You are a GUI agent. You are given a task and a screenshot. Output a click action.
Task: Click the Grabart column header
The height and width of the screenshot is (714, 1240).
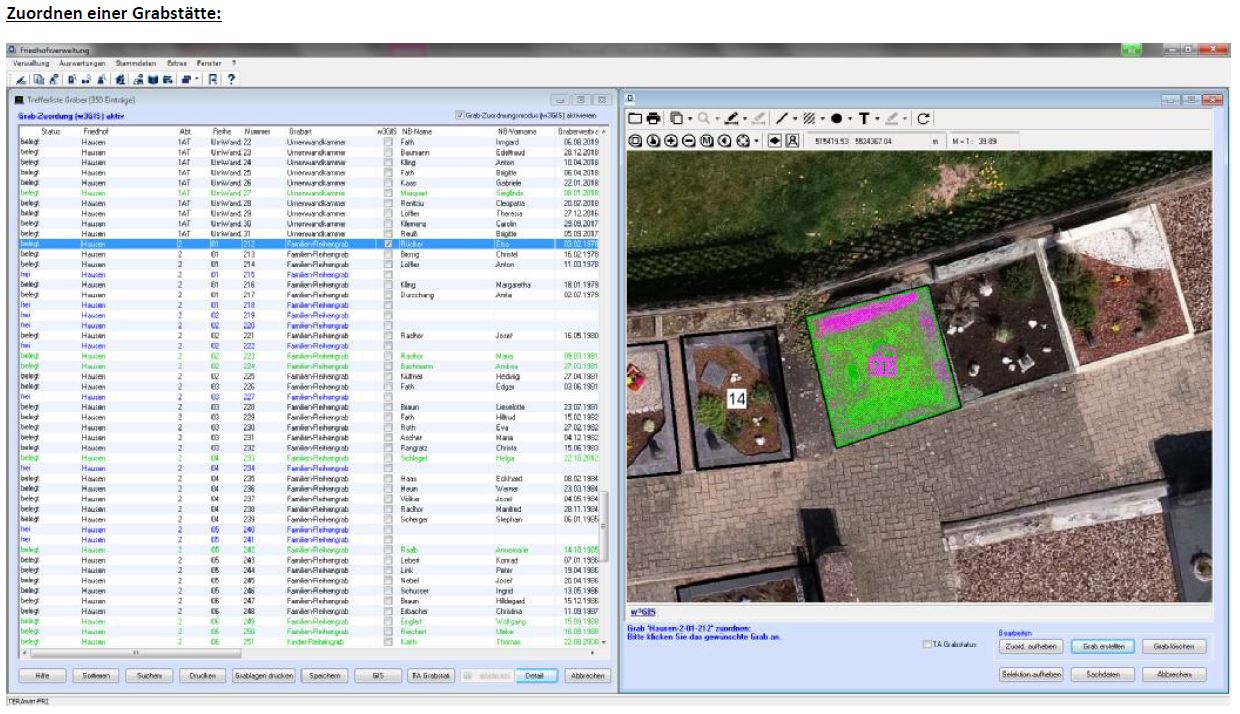coord(301,131)
